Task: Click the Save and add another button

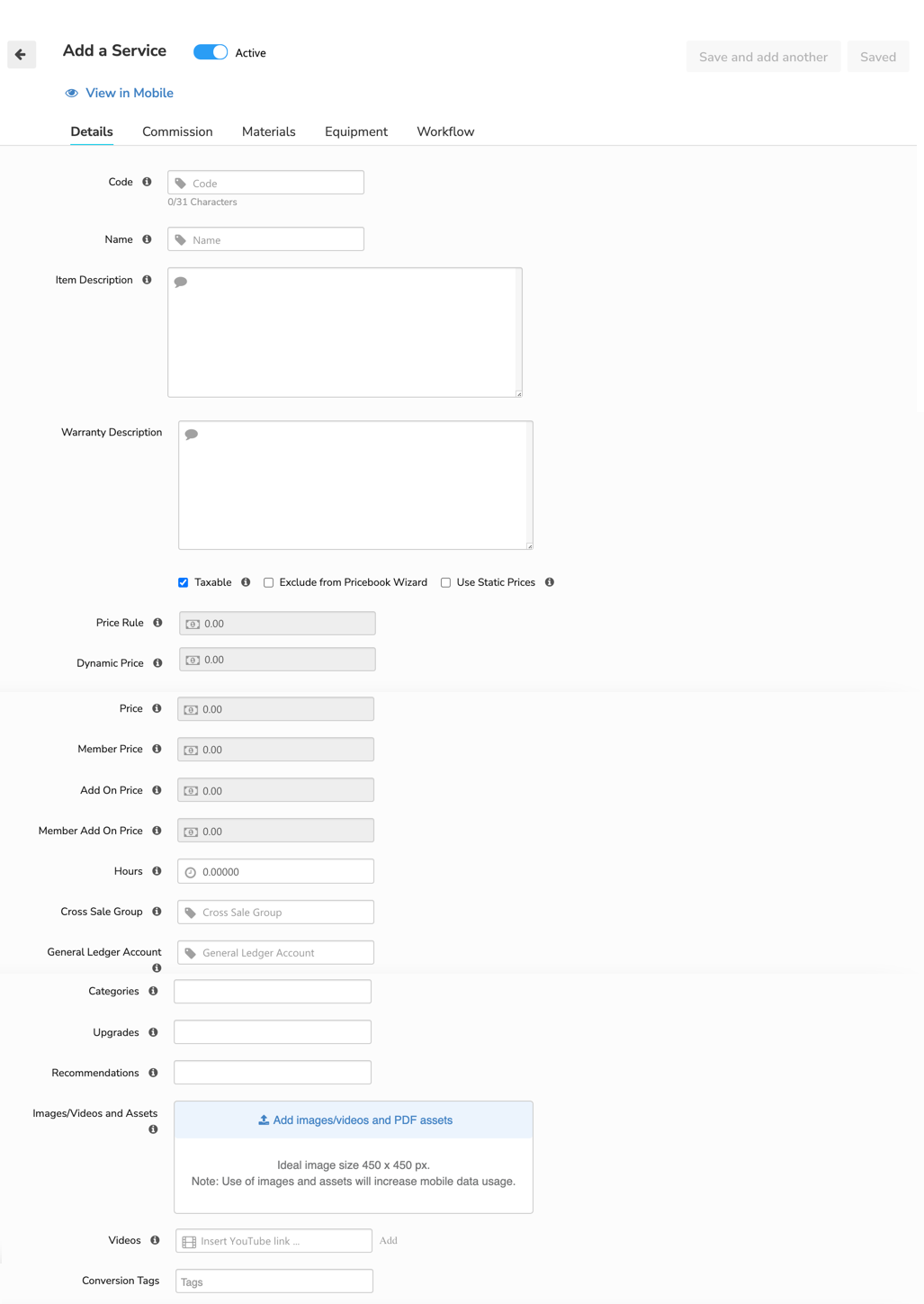Action: pos(763,56)
